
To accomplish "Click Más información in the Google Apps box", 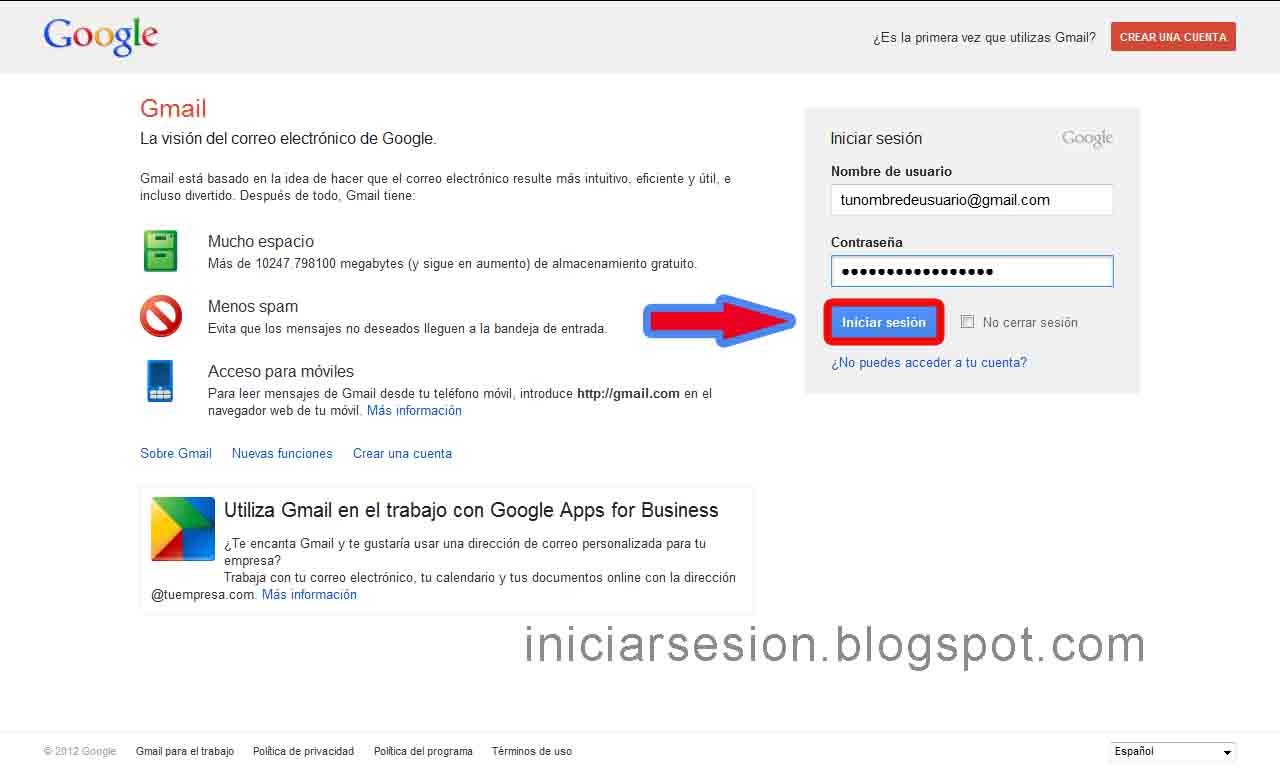I will click(309, 594).
